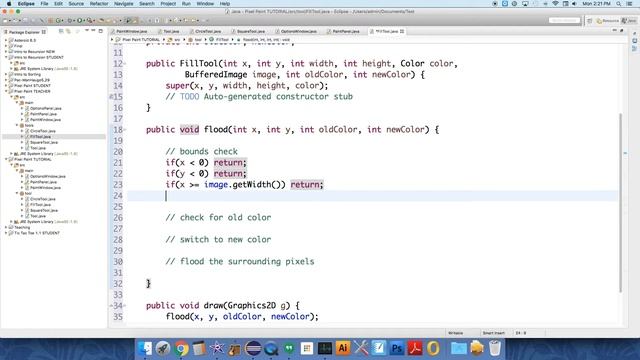Image resolution: width=640 pixels, height=360 pixels.
Task: Open Adobe Photoshop (Ps) from Dock
Action: click(x=397, y=348)
